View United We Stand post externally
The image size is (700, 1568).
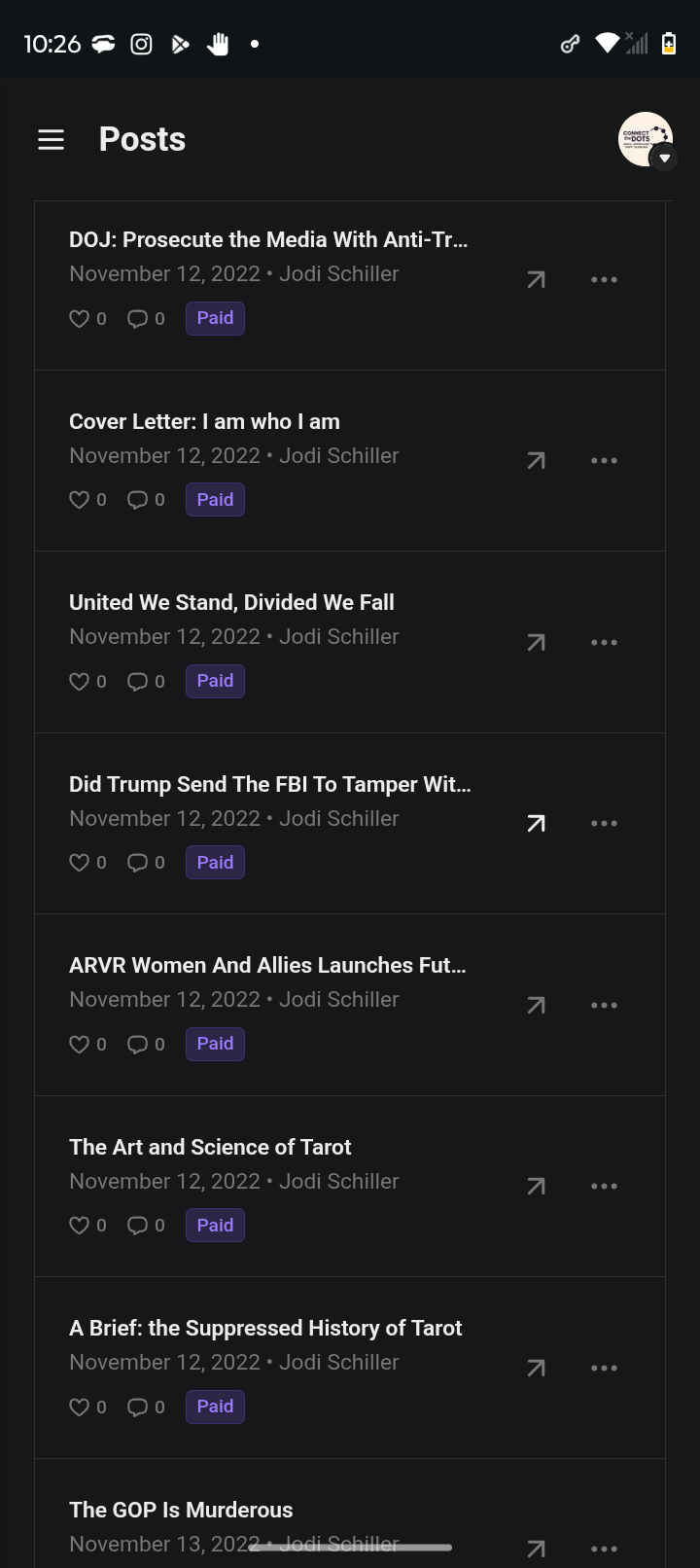[536, 643]
